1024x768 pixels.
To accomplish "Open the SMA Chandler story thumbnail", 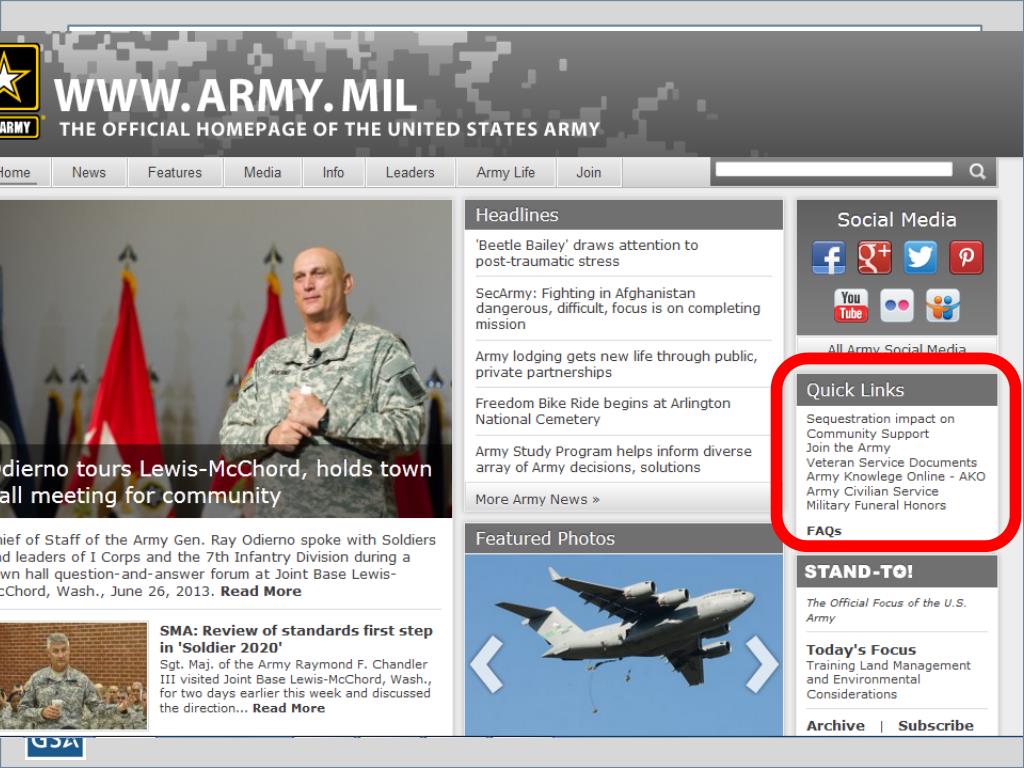I will tap(74, 676).
